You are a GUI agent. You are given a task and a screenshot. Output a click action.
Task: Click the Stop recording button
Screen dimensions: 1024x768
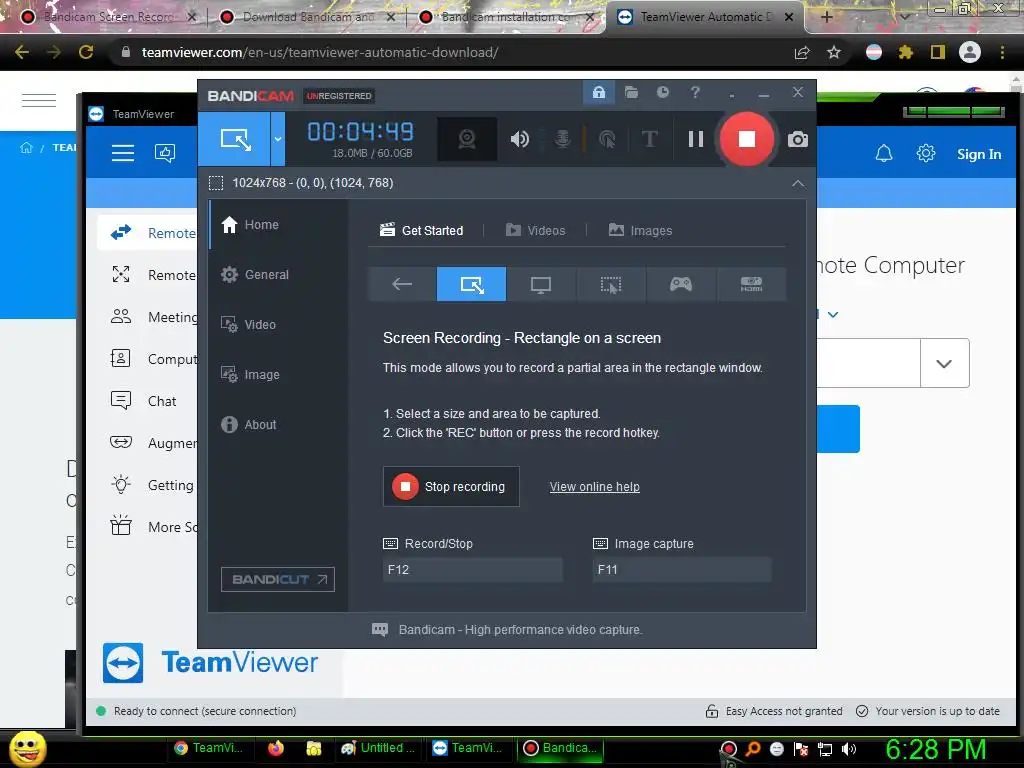point(451,487)
